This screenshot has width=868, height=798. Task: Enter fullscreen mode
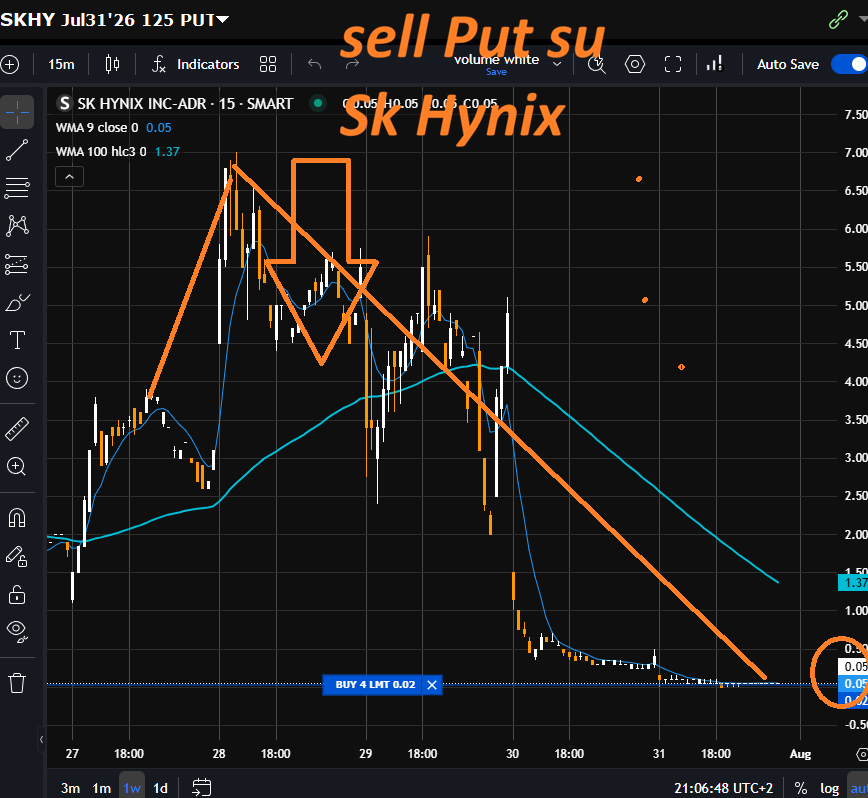(673, 65)
